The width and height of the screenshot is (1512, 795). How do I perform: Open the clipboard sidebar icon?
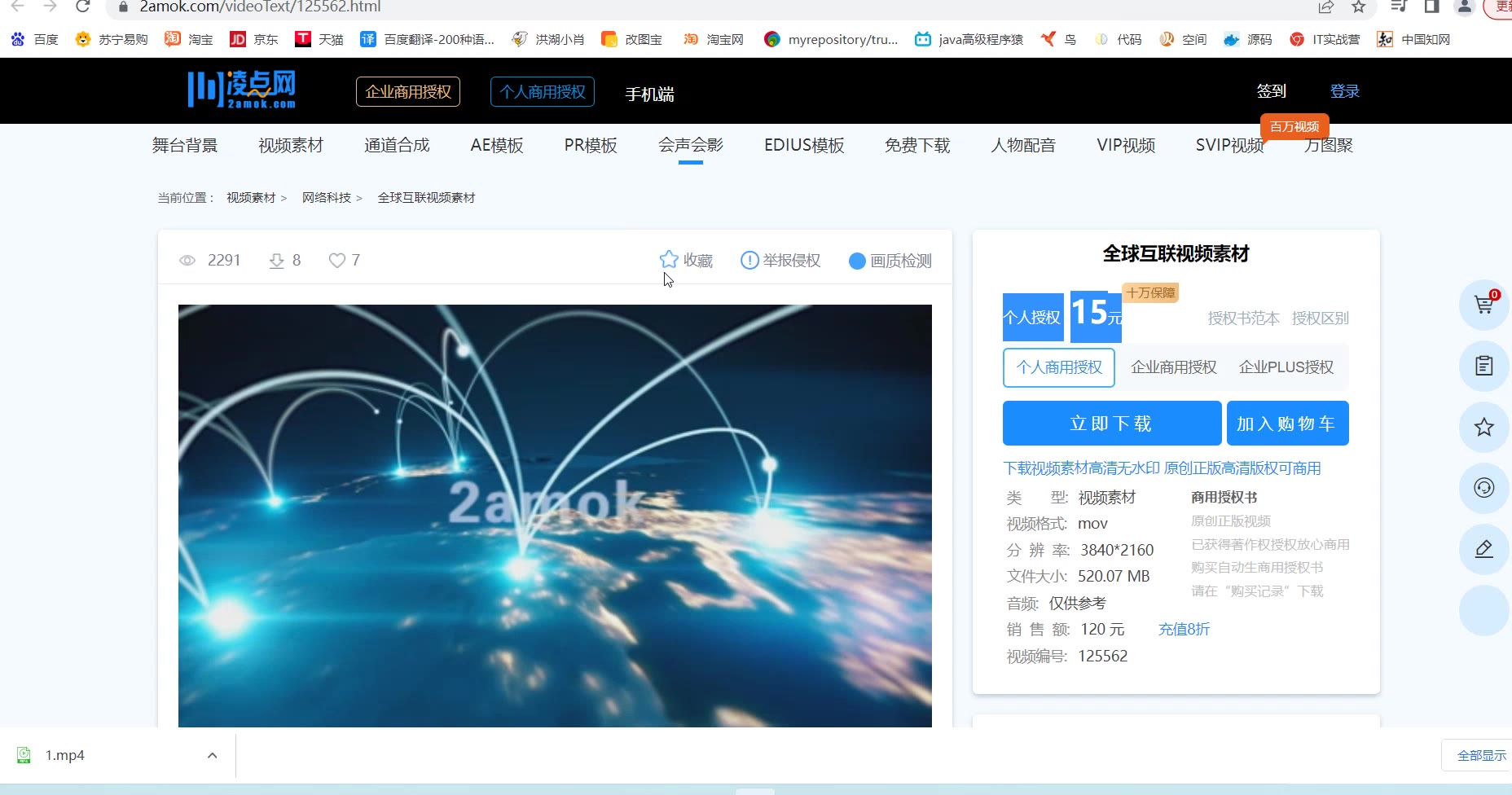coord(1484,366)
